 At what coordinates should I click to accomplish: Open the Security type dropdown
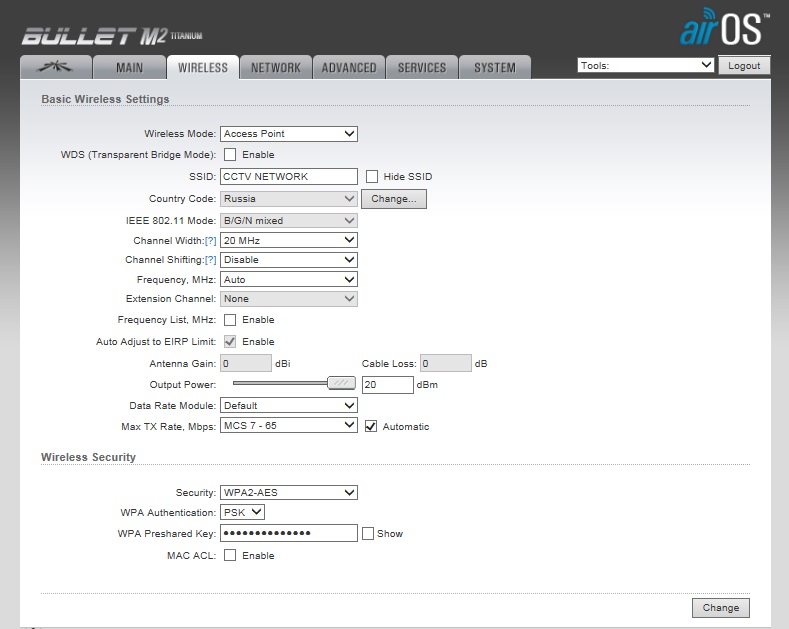[289, 493]
